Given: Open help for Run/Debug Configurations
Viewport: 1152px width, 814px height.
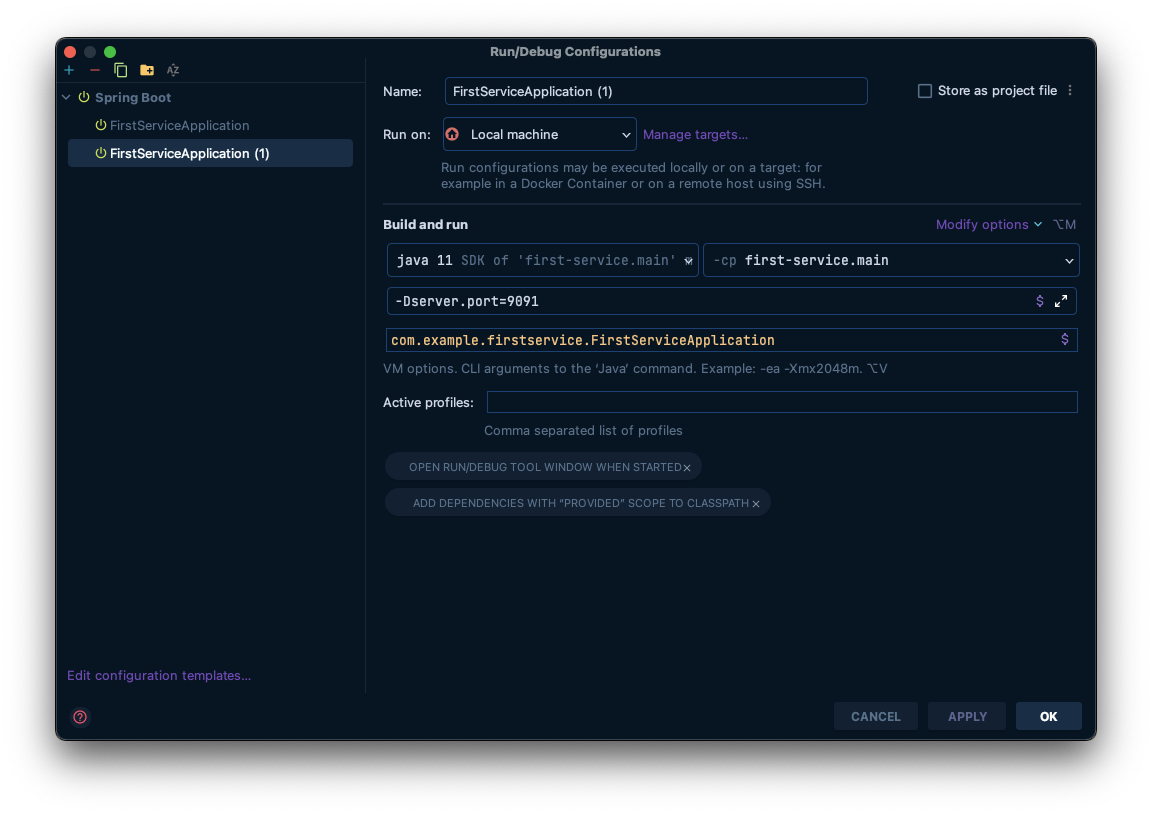Looking at the screenshot, I should pyautogui.click(x=79, y=716).
